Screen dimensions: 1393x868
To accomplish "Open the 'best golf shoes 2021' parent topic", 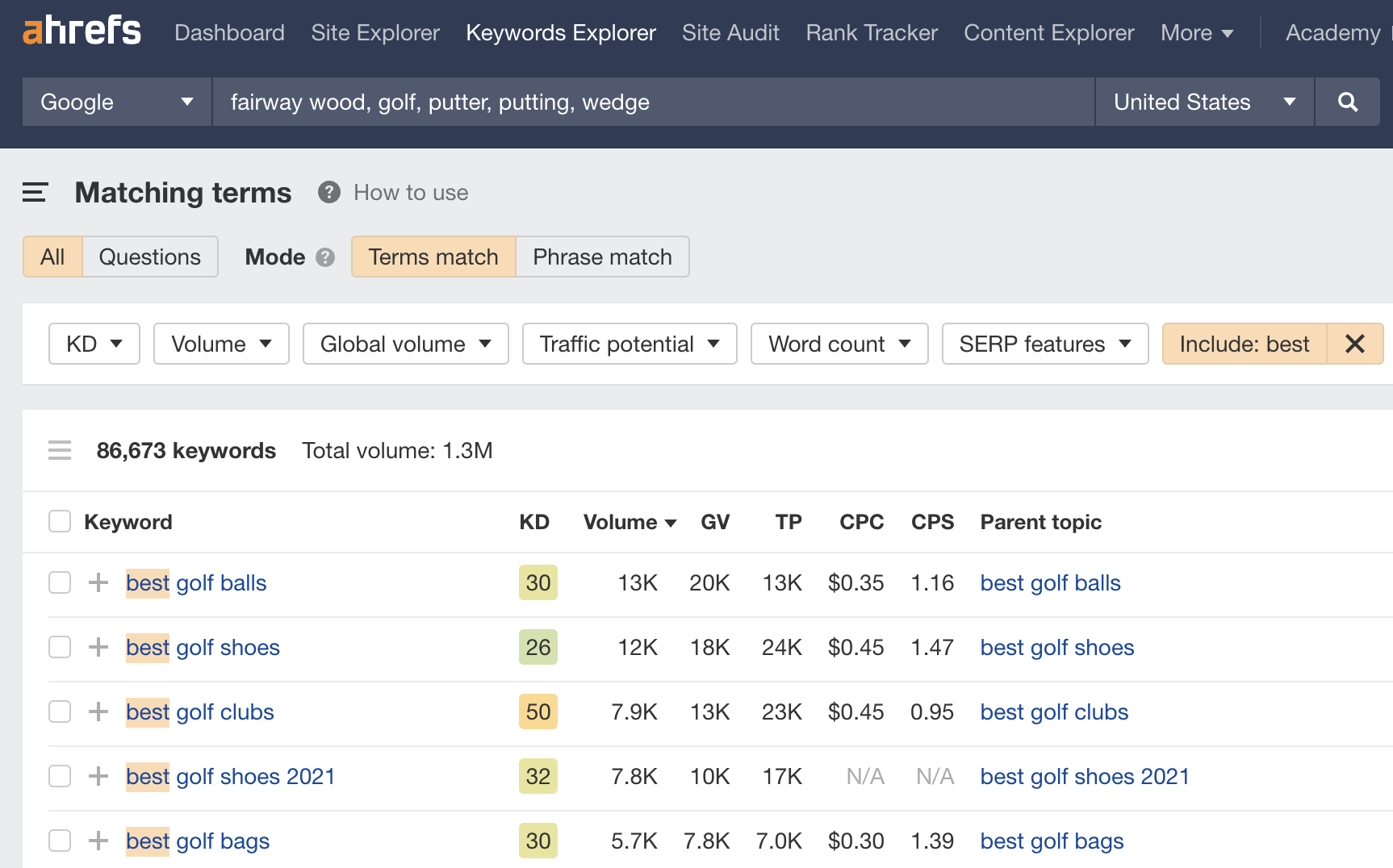I will 1084,776.
